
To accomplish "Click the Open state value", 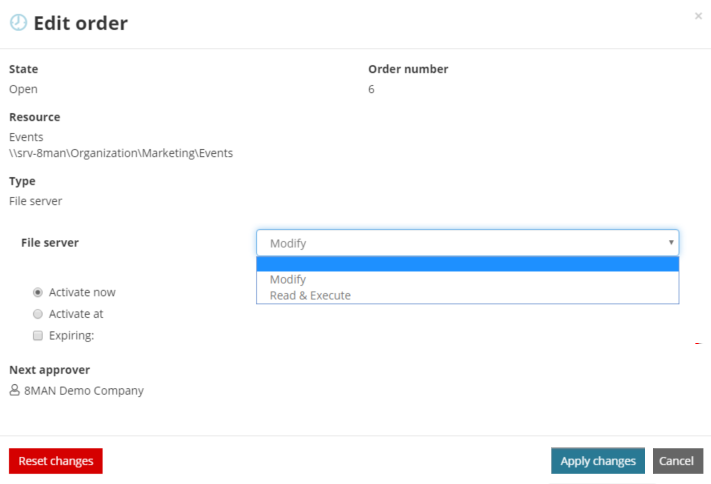I will 23,89.
